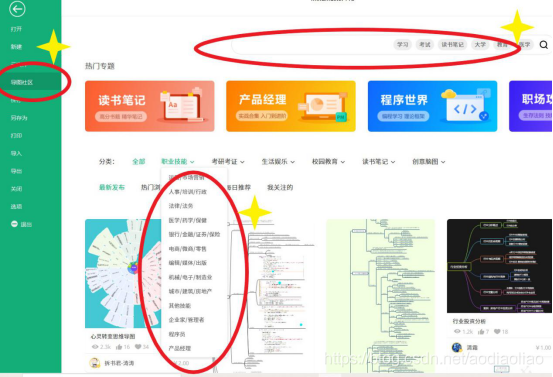This screenshot has width=553, height=377.
Task: Choose 其他技能 from the dropdown list
Action: point(180,305)
